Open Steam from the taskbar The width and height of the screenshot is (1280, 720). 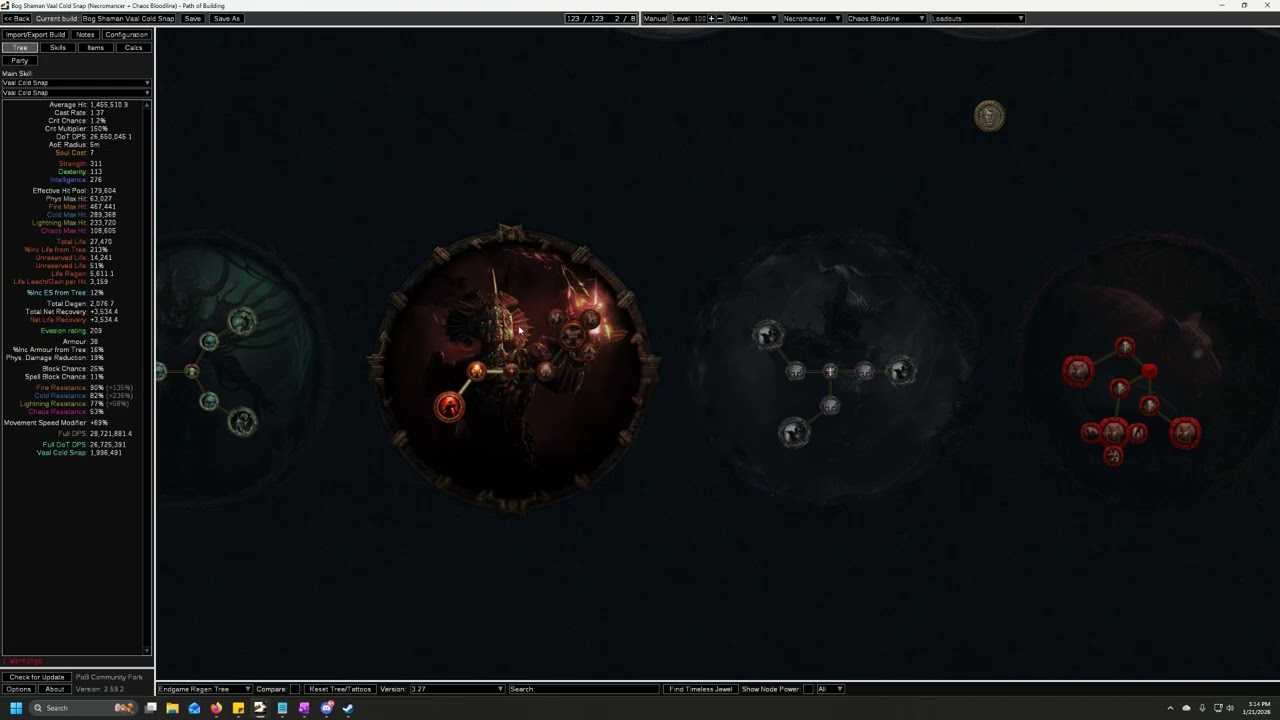click(x=348, y=708)
